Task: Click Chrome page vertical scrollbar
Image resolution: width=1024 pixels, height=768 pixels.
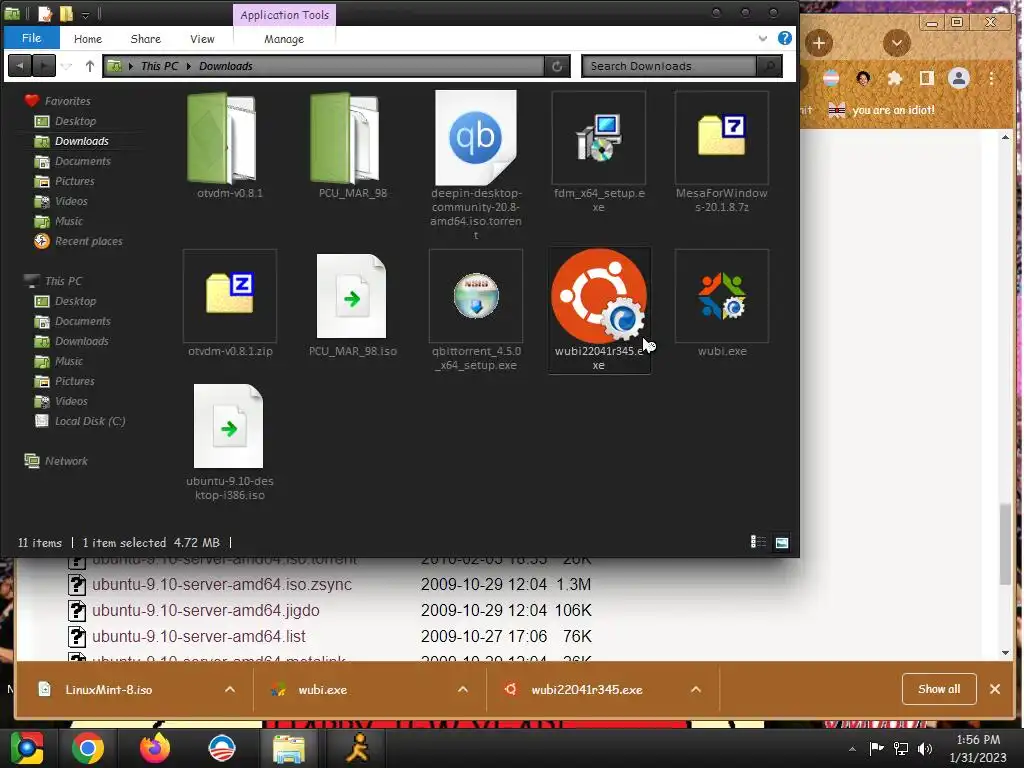Action: coord(1005,543)
